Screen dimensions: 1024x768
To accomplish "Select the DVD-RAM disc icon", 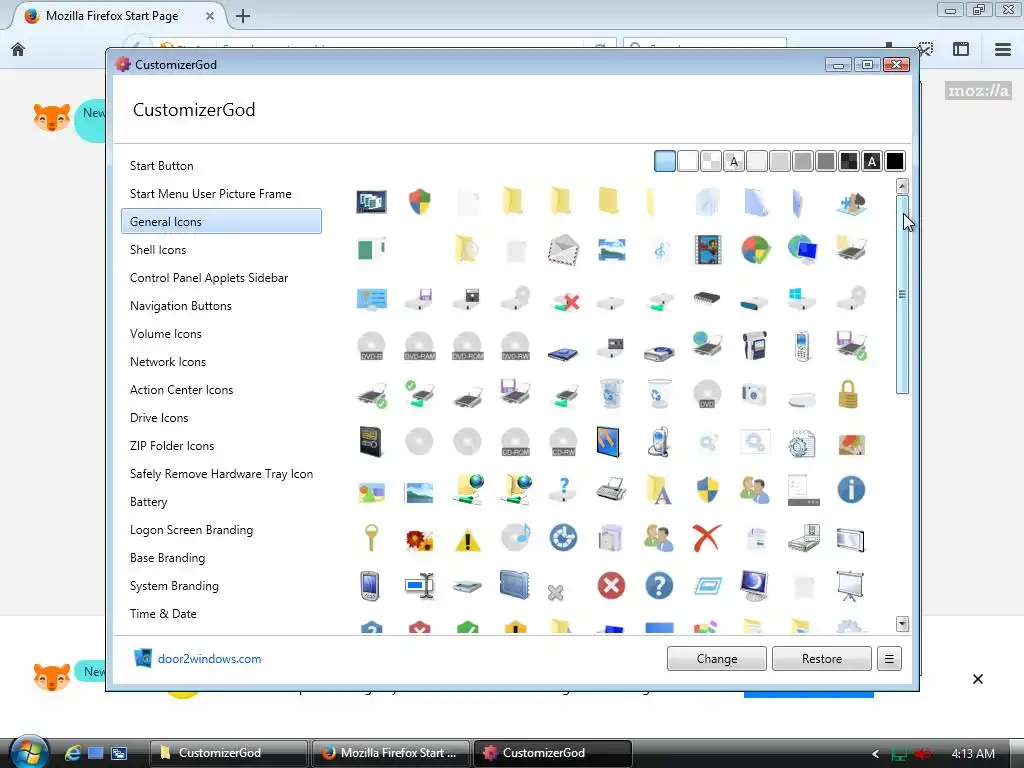I will point(419,346).
